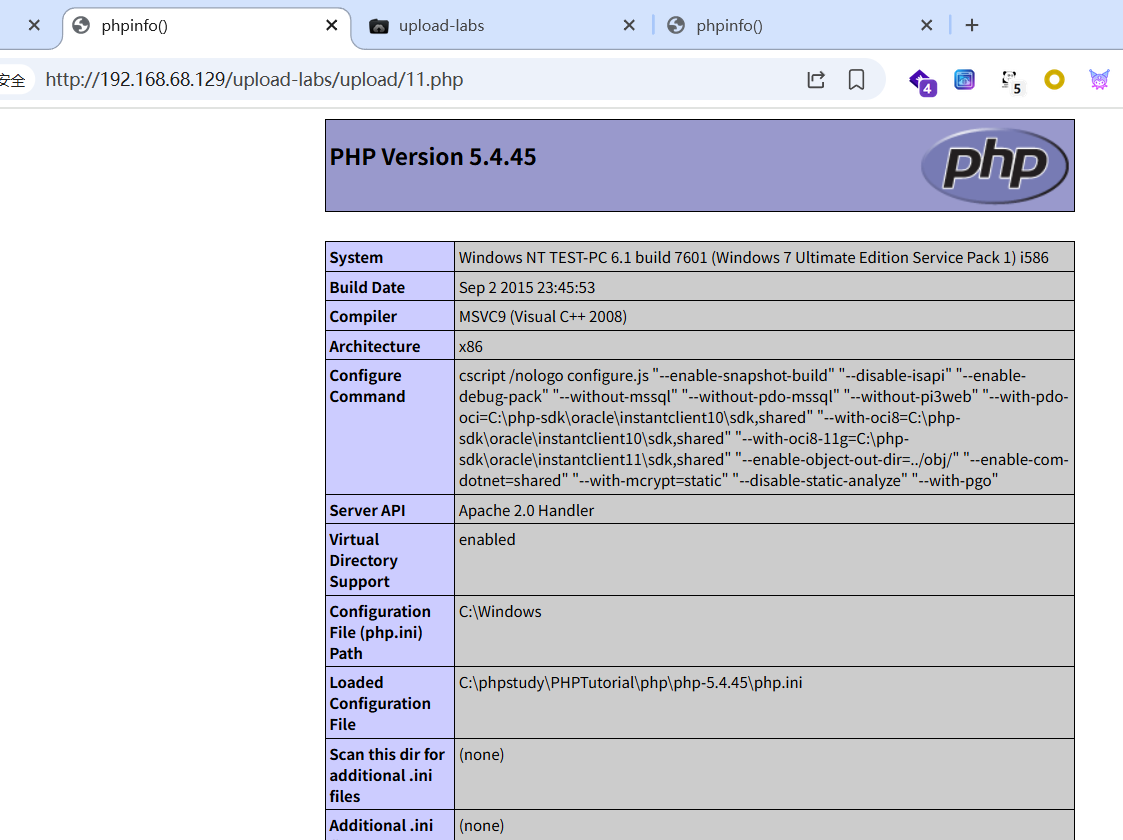Image resolution: width=1123 pixels, height=840 pixels.
Task: Open the scan extension with badge 5
Action: 1011,82
